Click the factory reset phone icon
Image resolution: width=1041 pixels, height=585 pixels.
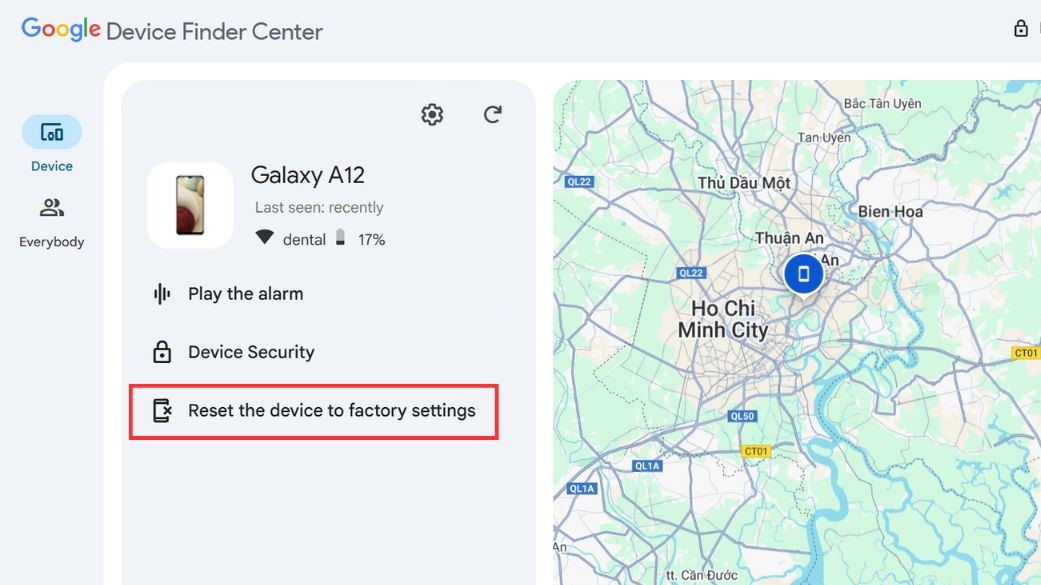click(162, 410)
